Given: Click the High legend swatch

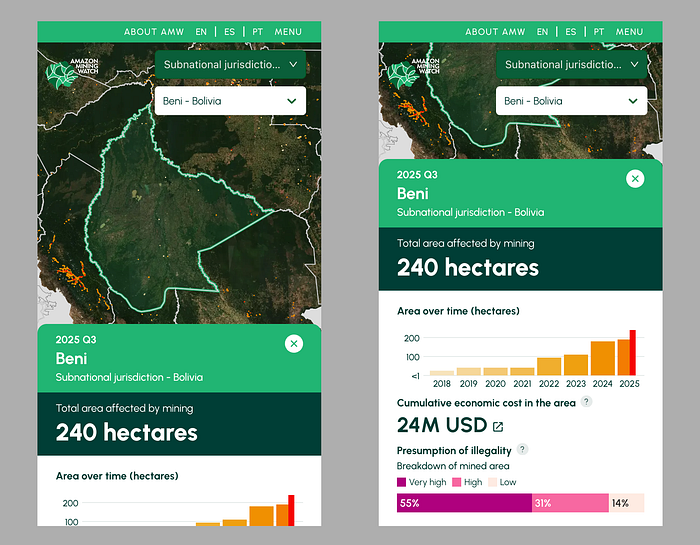Looking at the screenshot, I should pos(457,482).
